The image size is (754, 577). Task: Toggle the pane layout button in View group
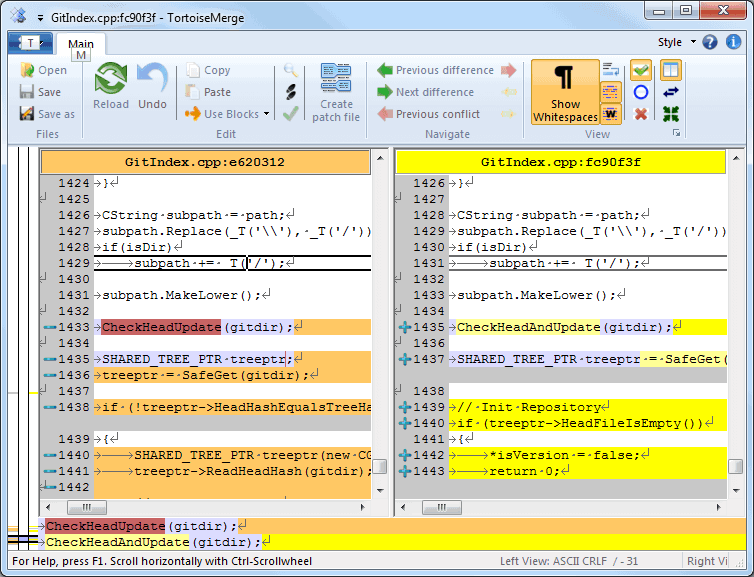click(671, 70)
